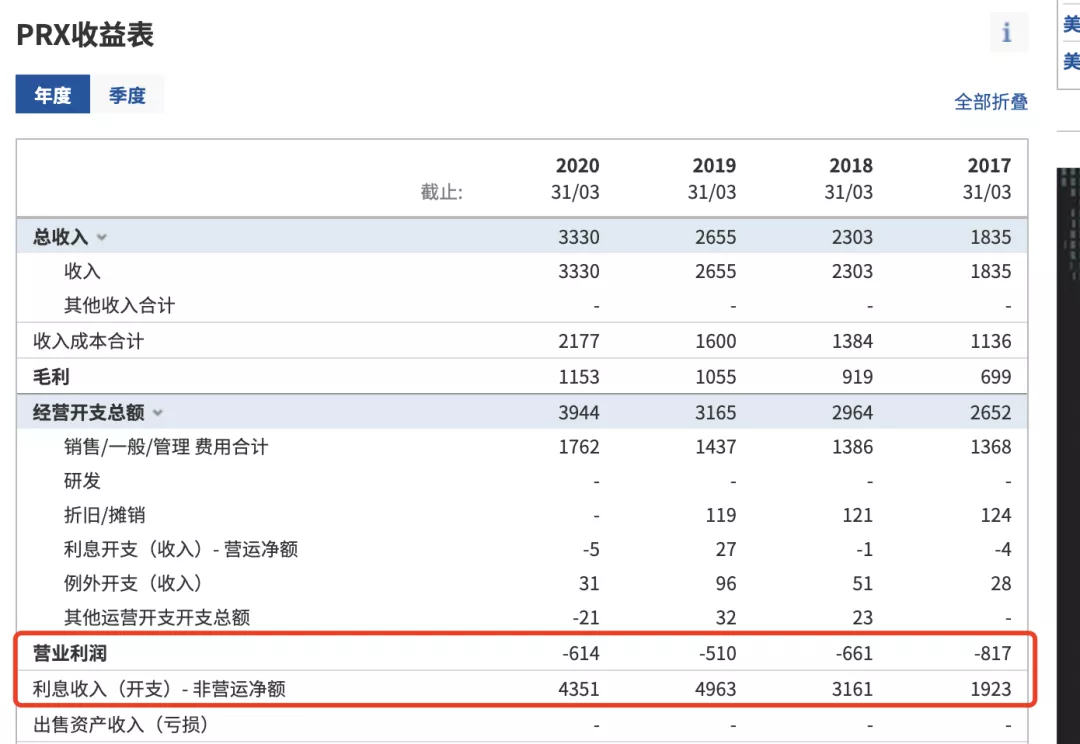
Task: Click the 2017 收入 value 1835
Action: (x=990, y=271)
